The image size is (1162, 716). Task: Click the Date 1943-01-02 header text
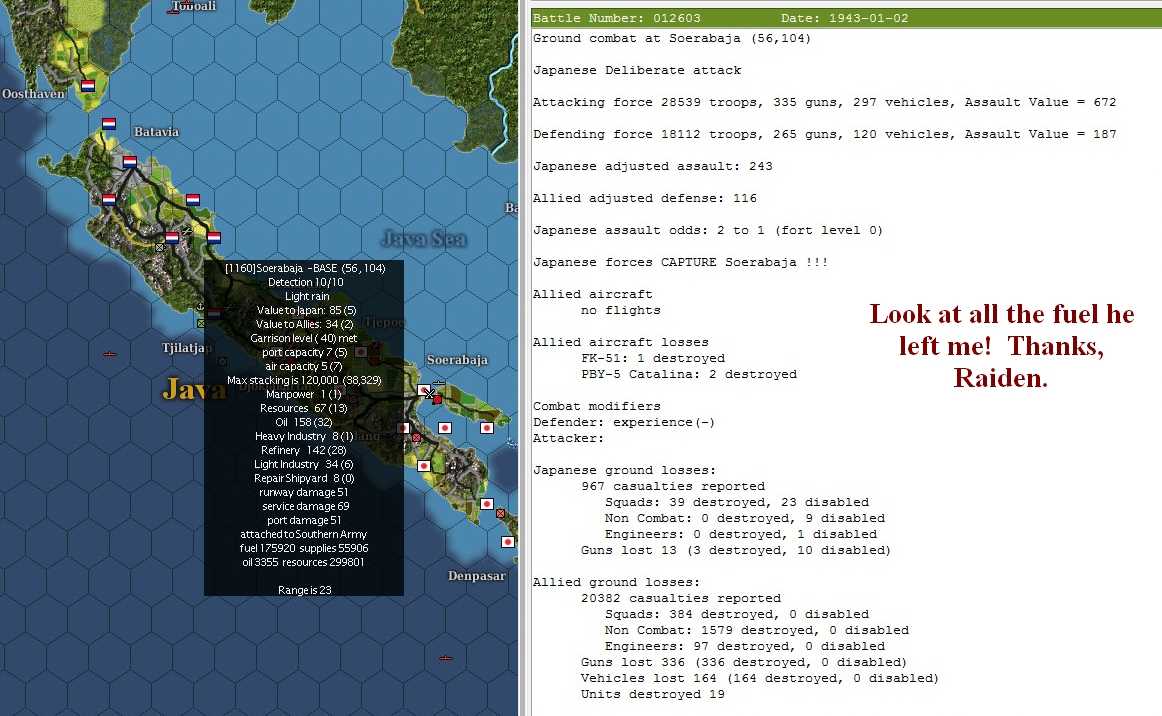click(844, 18)
